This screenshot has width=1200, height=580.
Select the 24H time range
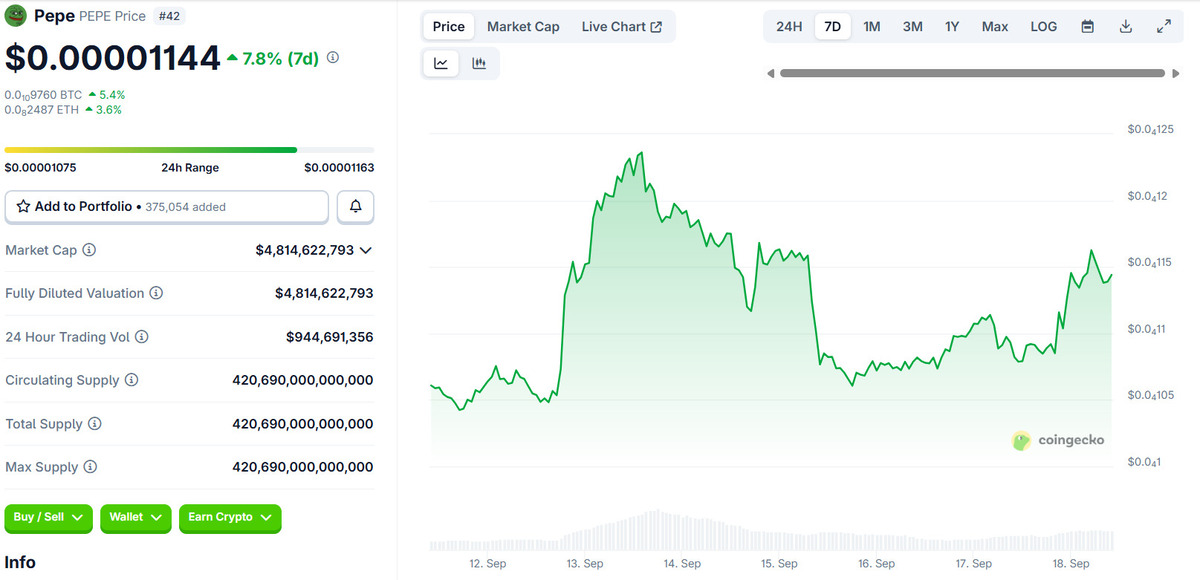(789, 27)
